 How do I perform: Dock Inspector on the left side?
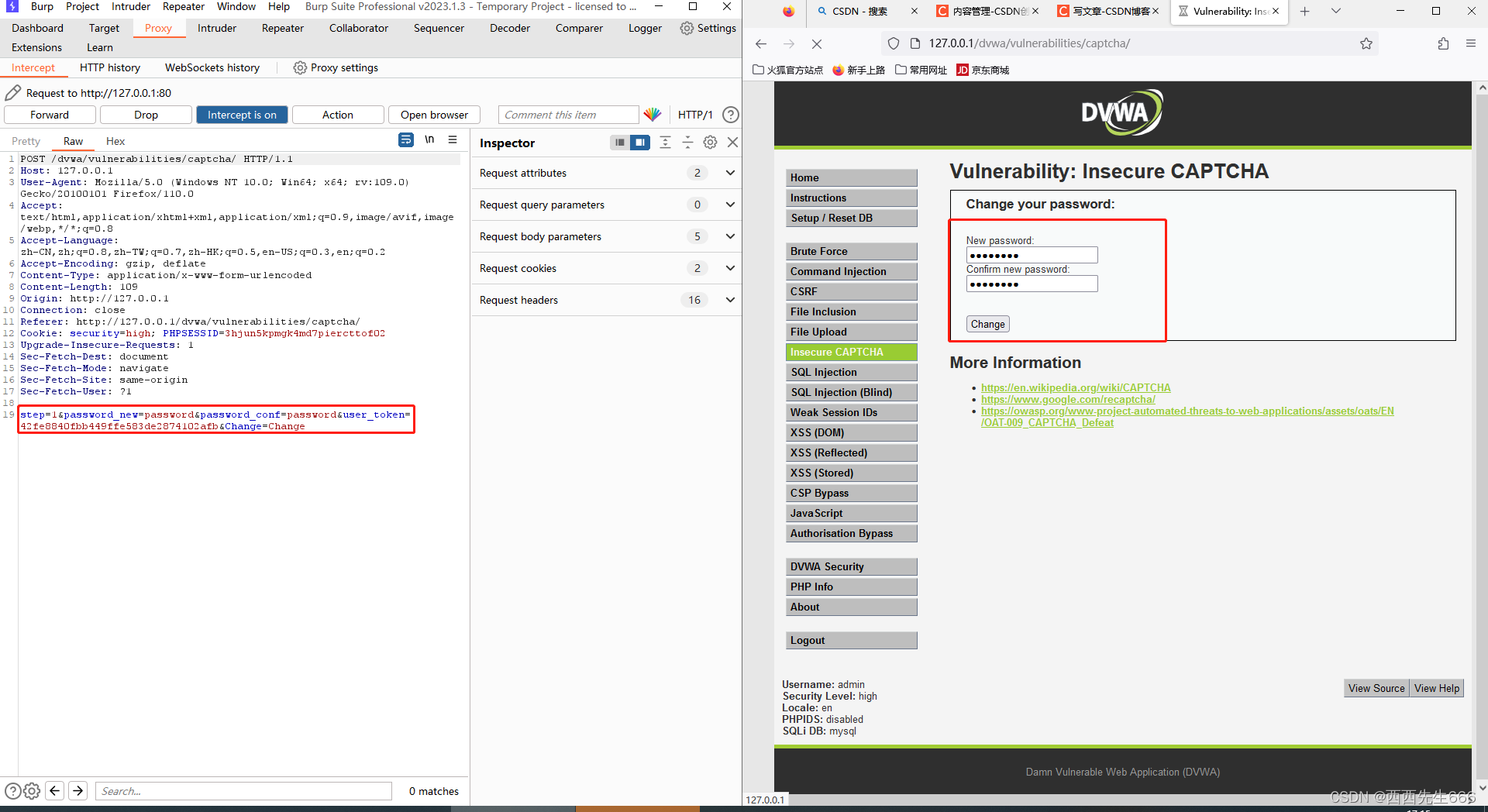[x=619, y=143]
